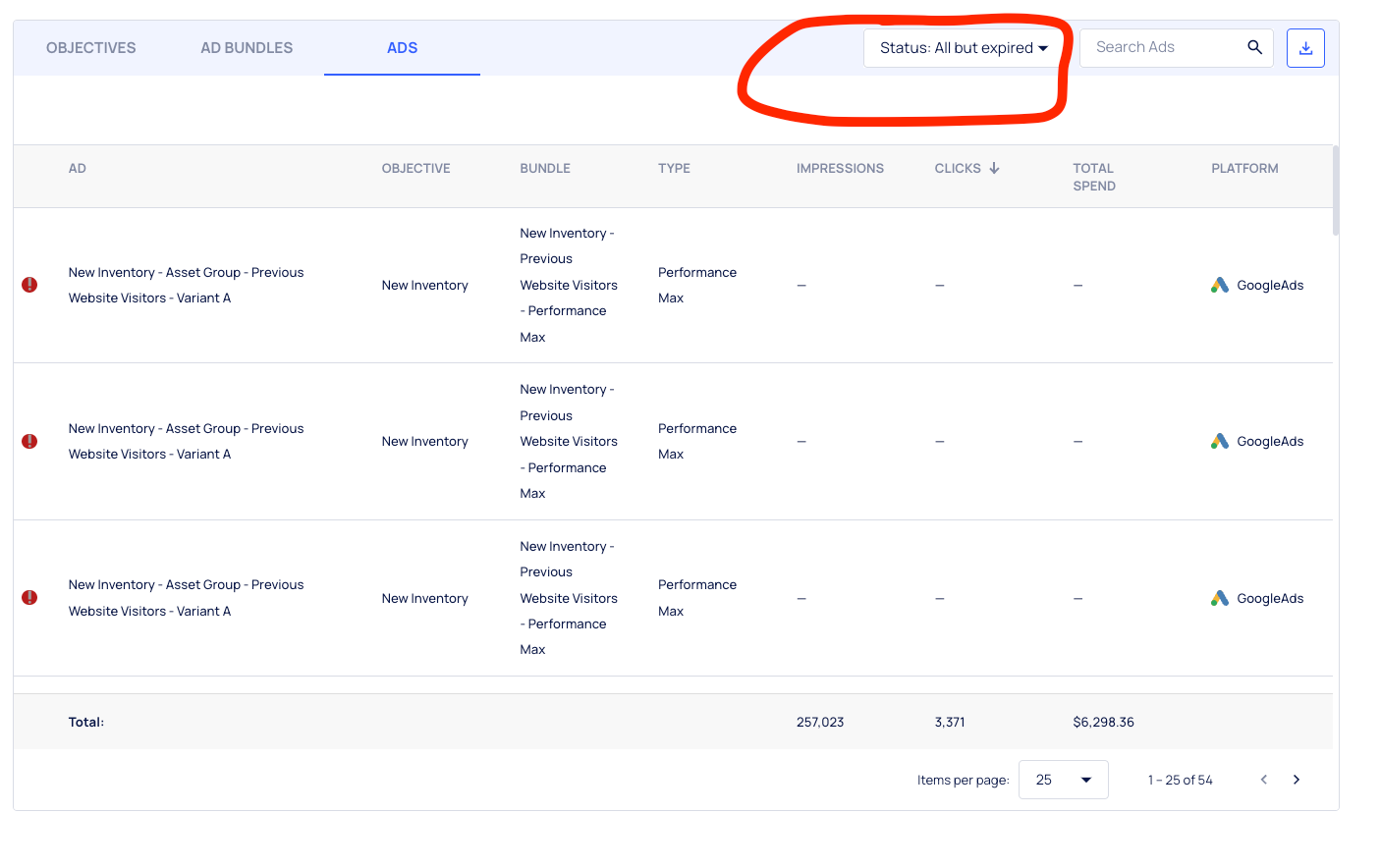This screenshot has height=868, width=1380.
Task: Sort by the Impressions column header
Action: (x=840, y=168)
